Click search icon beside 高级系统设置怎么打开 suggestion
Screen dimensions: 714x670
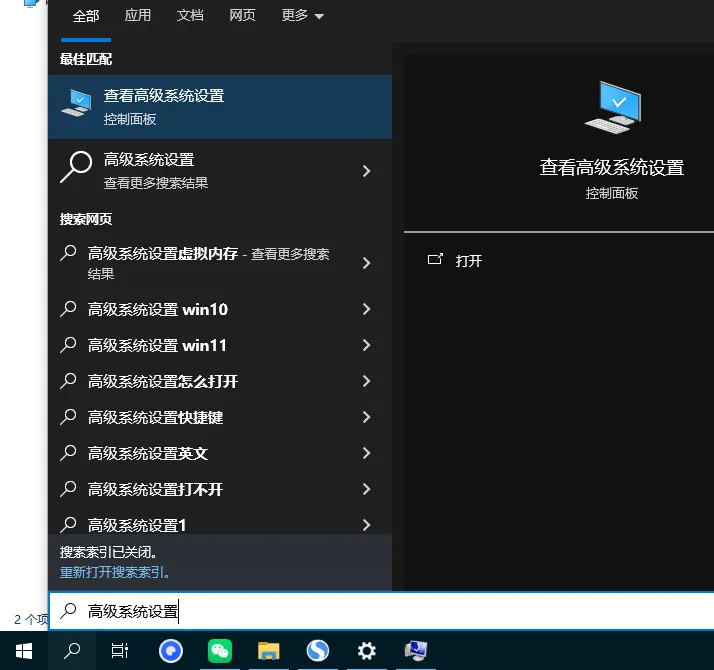pos(68,381)
